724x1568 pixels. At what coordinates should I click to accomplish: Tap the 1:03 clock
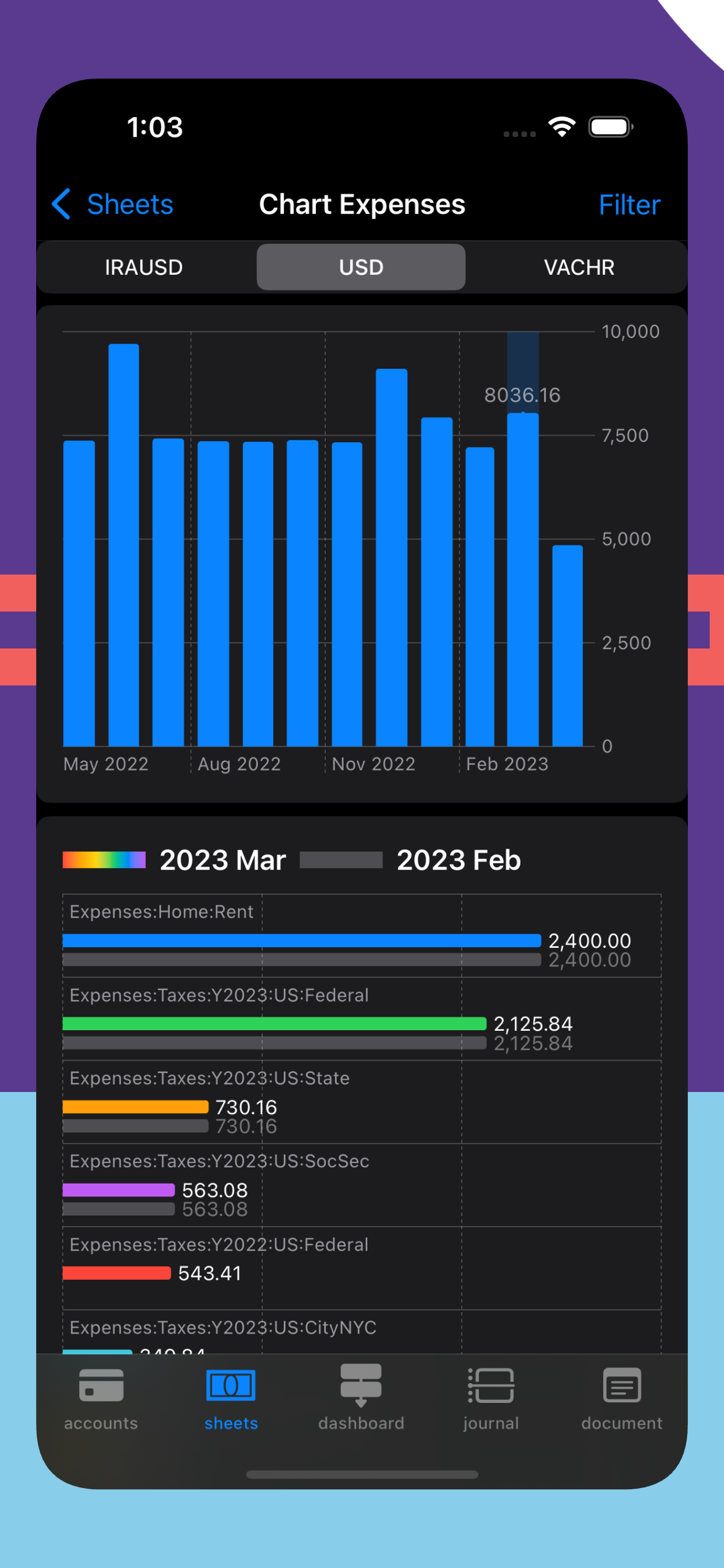[154, 127]
